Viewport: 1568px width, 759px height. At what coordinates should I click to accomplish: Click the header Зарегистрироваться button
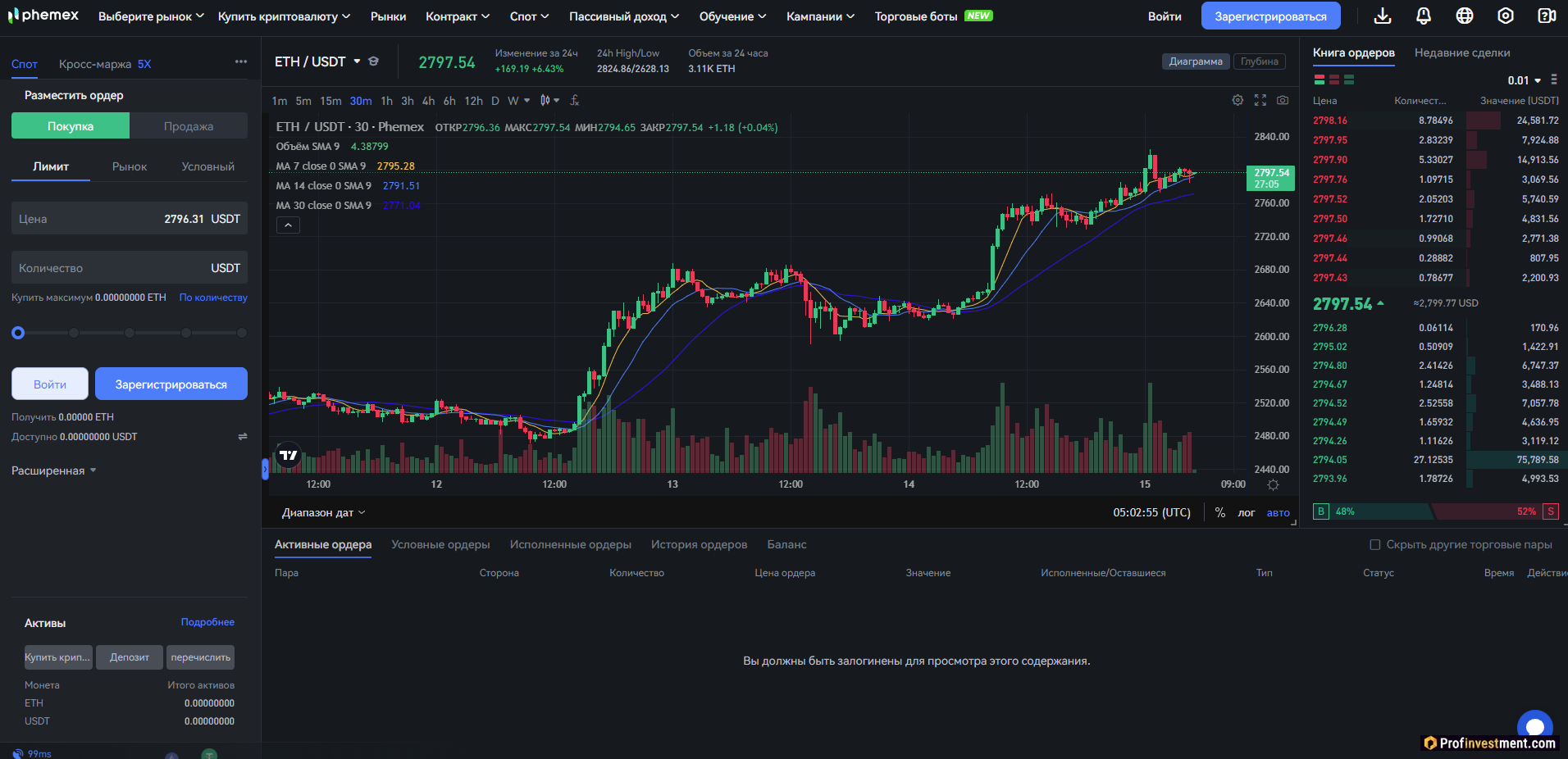coord(1270,16)
